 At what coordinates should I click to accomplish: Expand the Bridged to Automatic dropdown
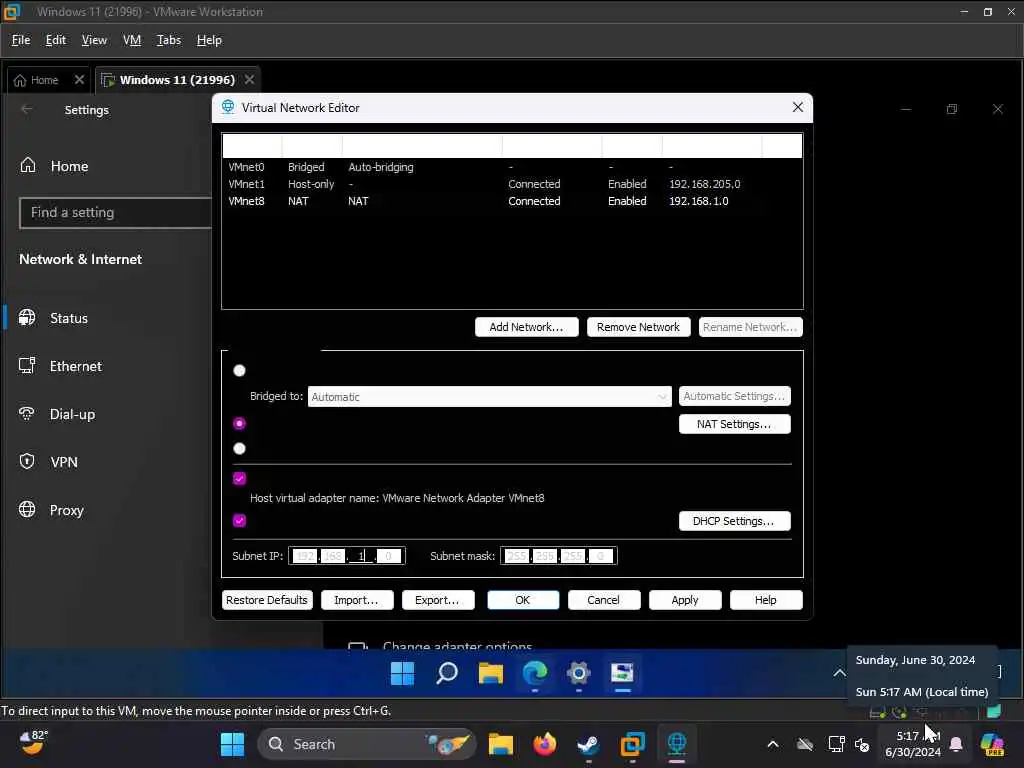tap(489, 396)
